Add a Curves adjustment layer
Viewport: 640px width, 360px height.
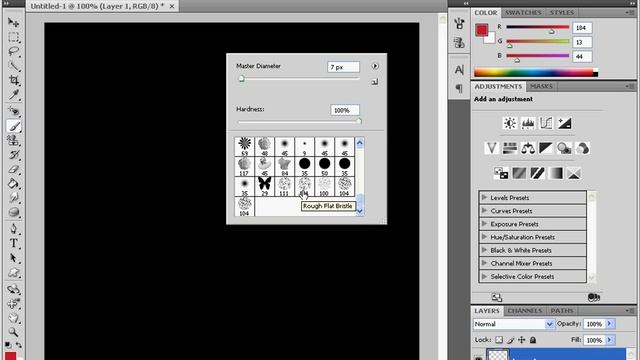coord(546,123)
